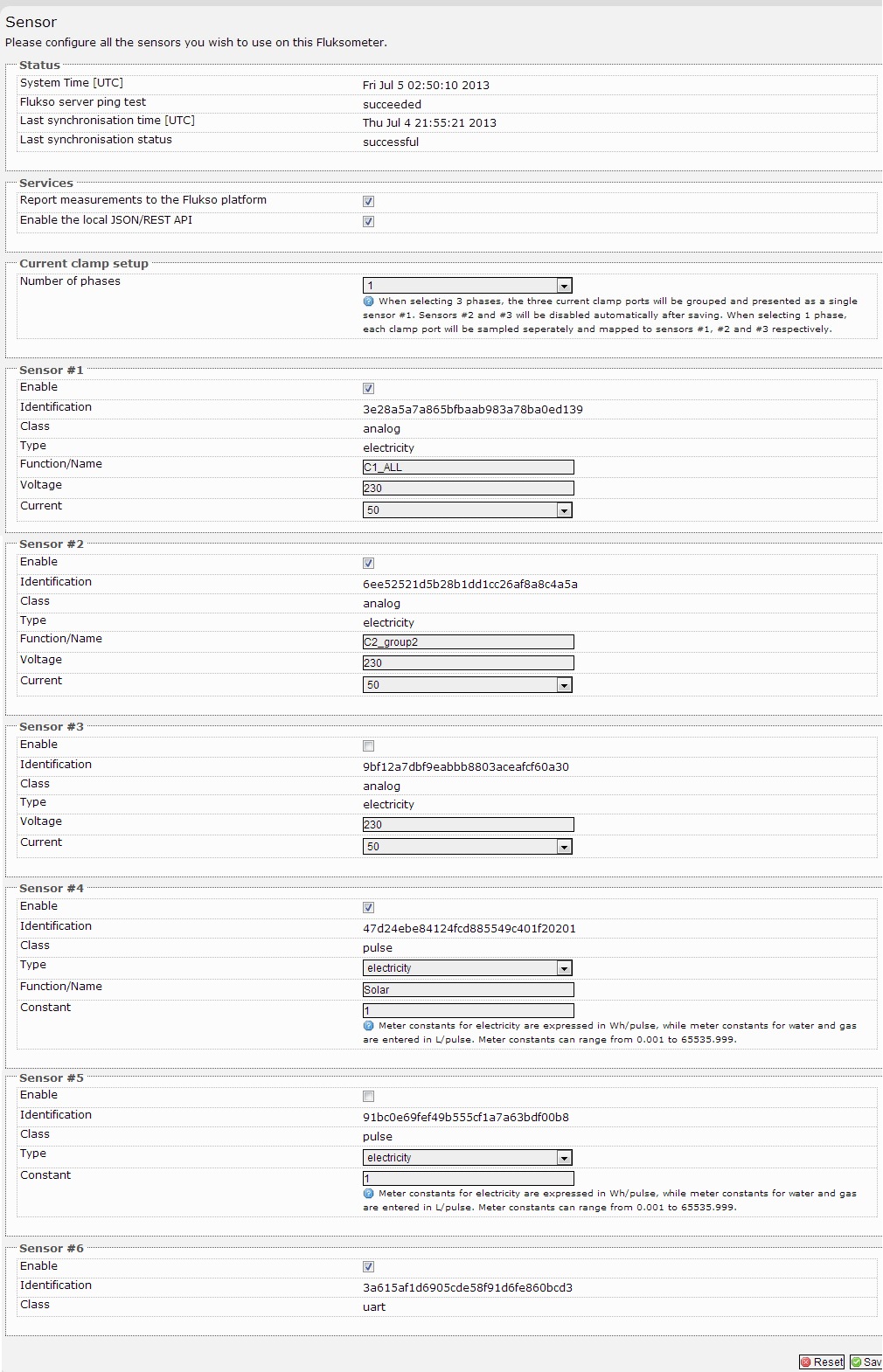Uncheck the Sensor #6 Enable checkbox
Screen dimensions: 883x1372
coord(368,1267)
